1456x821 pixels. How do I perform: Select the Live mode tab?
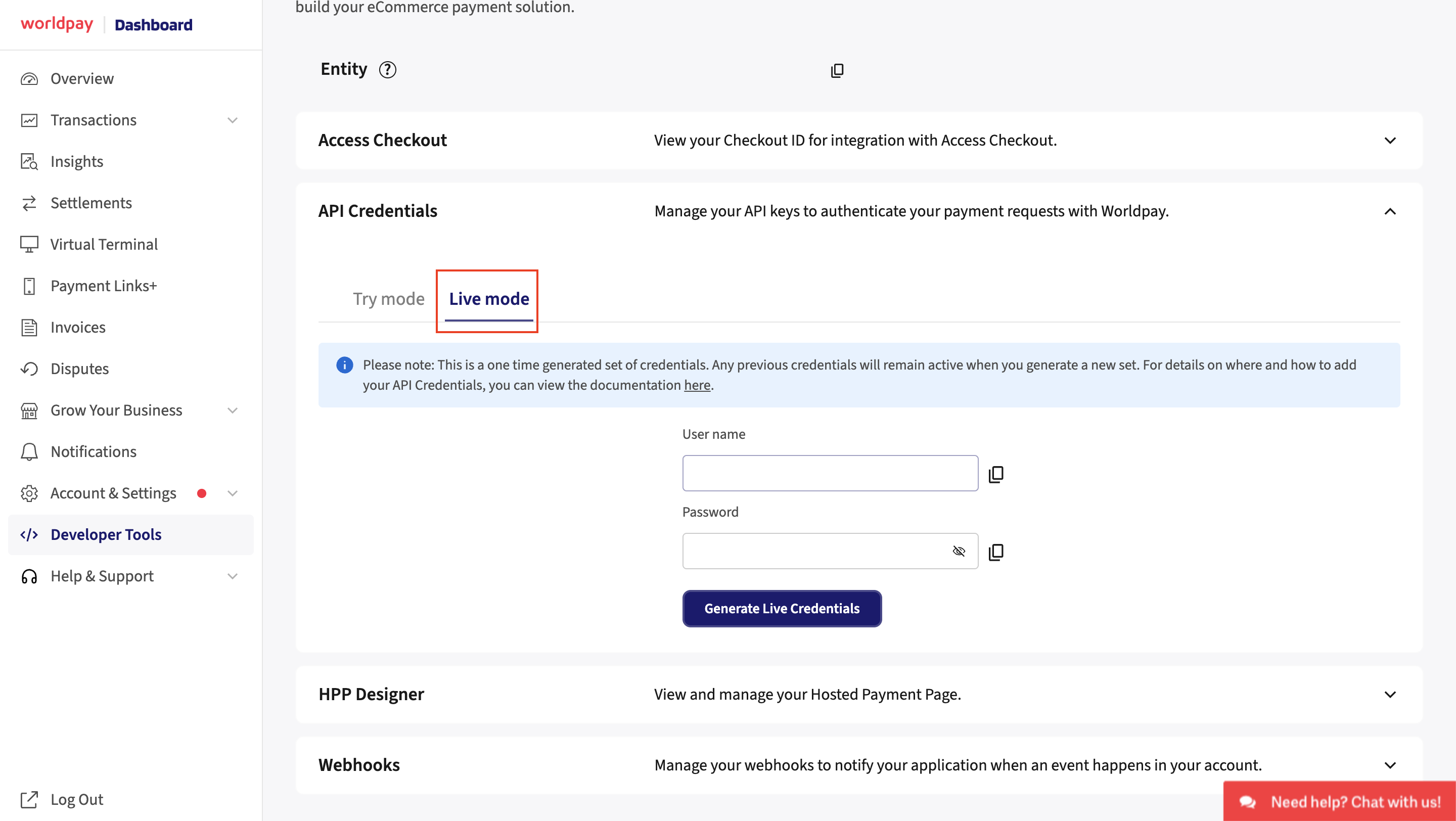point(489,298)
